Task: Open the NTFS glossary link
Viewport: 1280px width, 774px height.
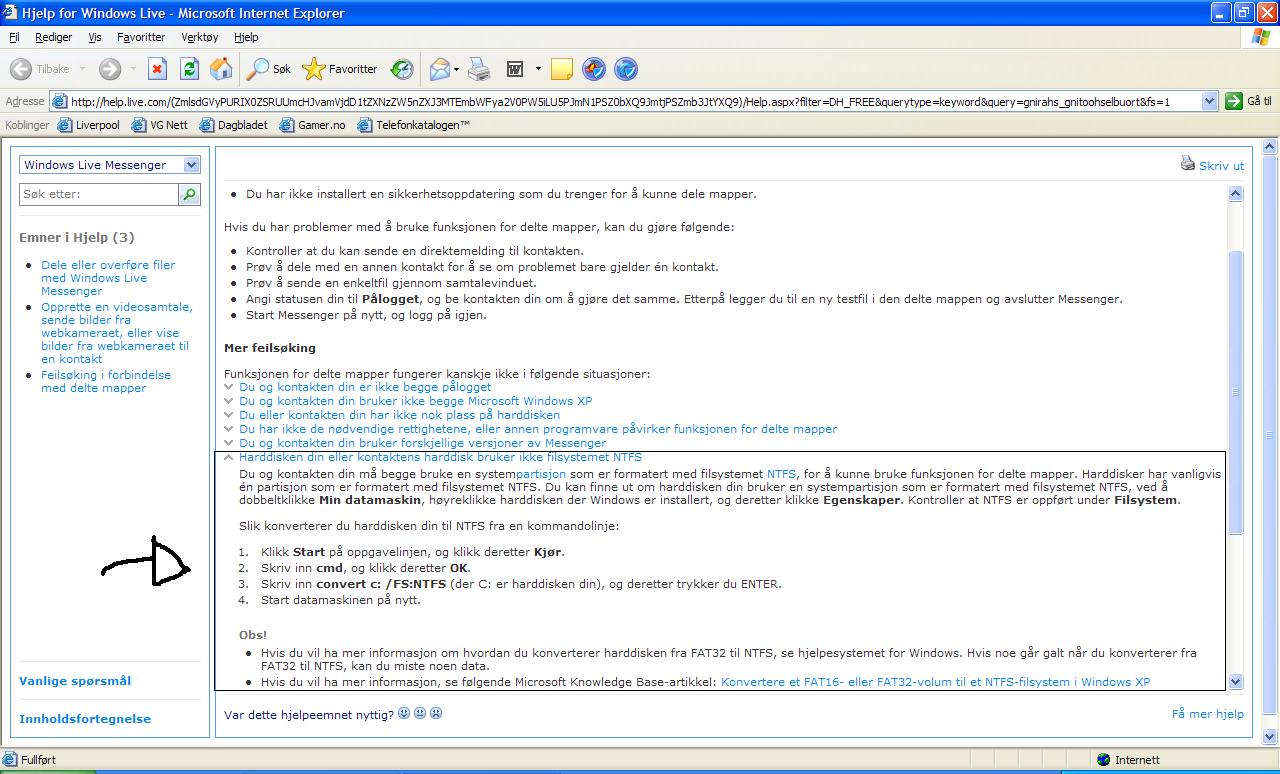Action: 781,474
